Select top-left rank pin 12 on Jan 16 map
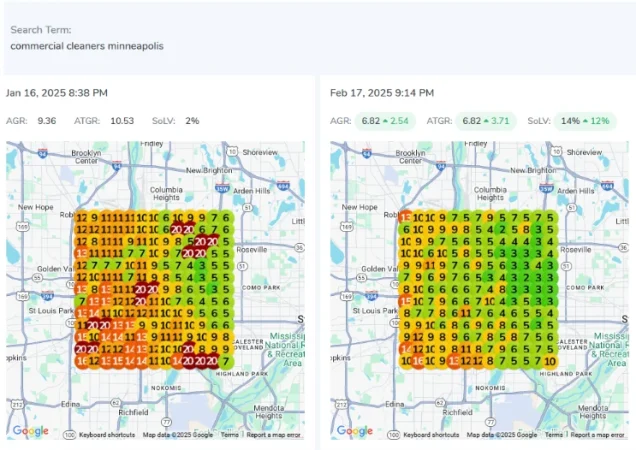Screen dimensions: 636x450 (x=83, y=217)
